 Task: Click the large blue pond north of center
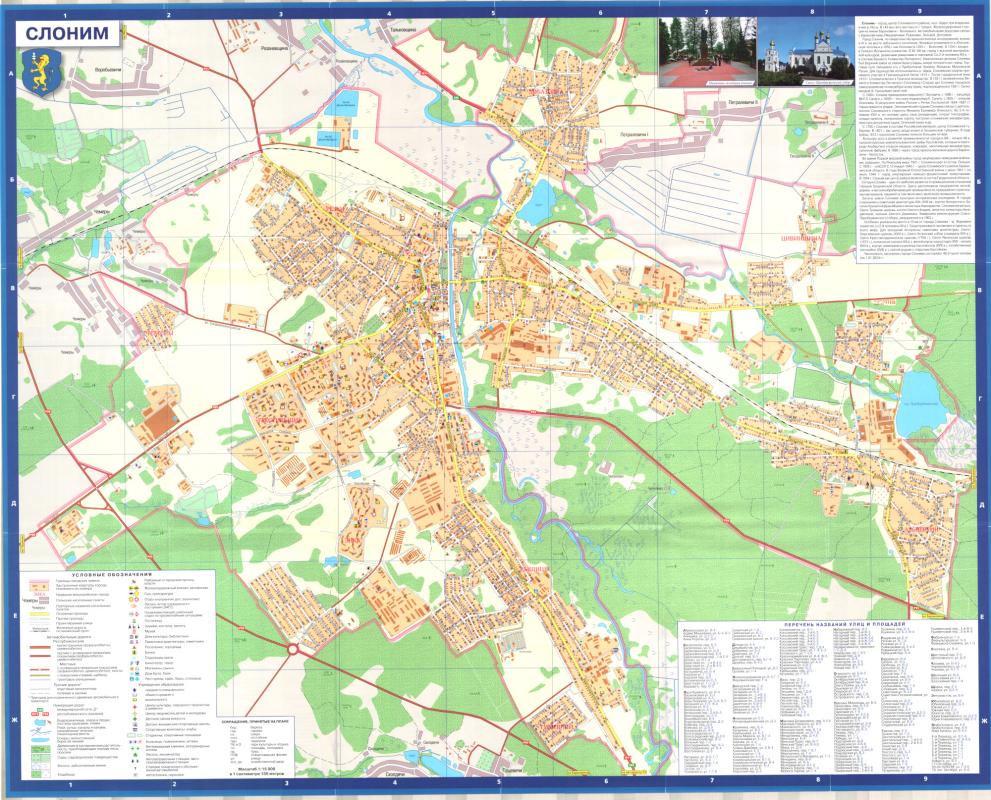point(541,196)
